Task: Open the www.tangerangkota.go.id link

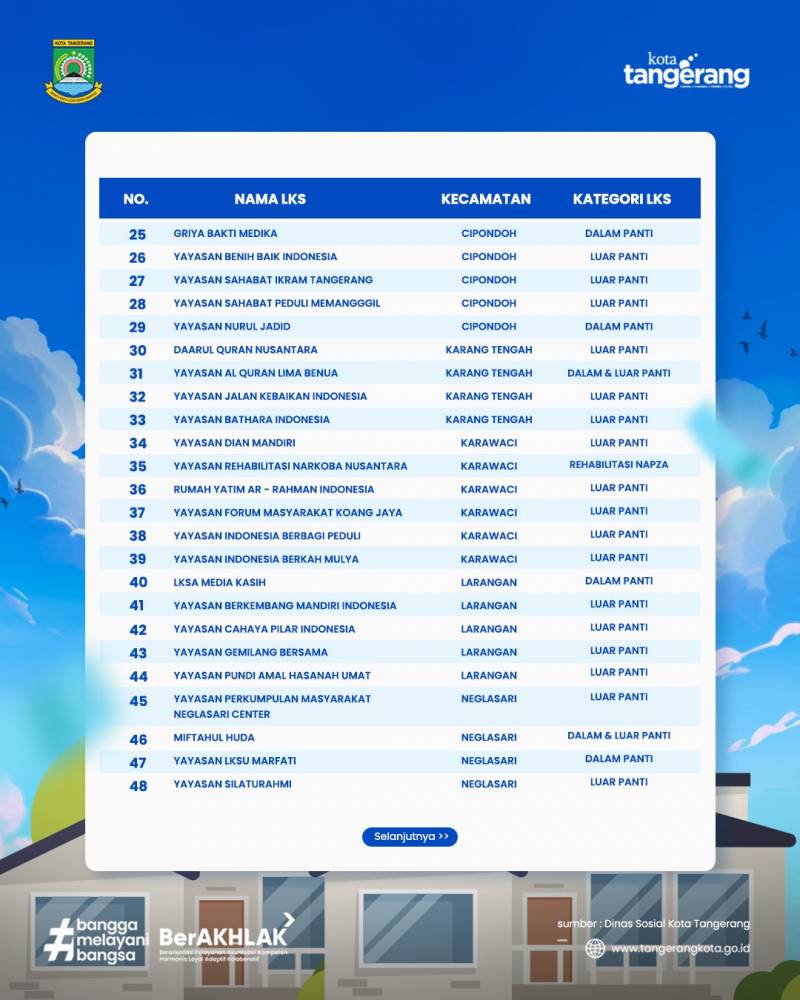Action: coord(680,948)
